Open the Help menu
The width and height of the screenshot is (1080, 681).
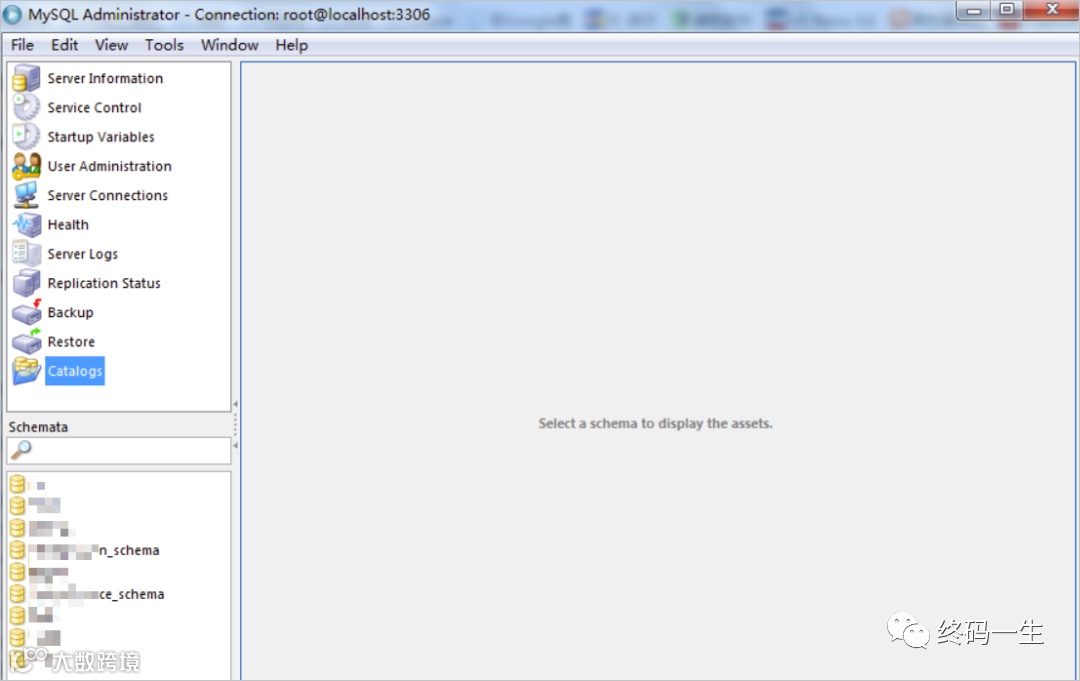(291, 45)
